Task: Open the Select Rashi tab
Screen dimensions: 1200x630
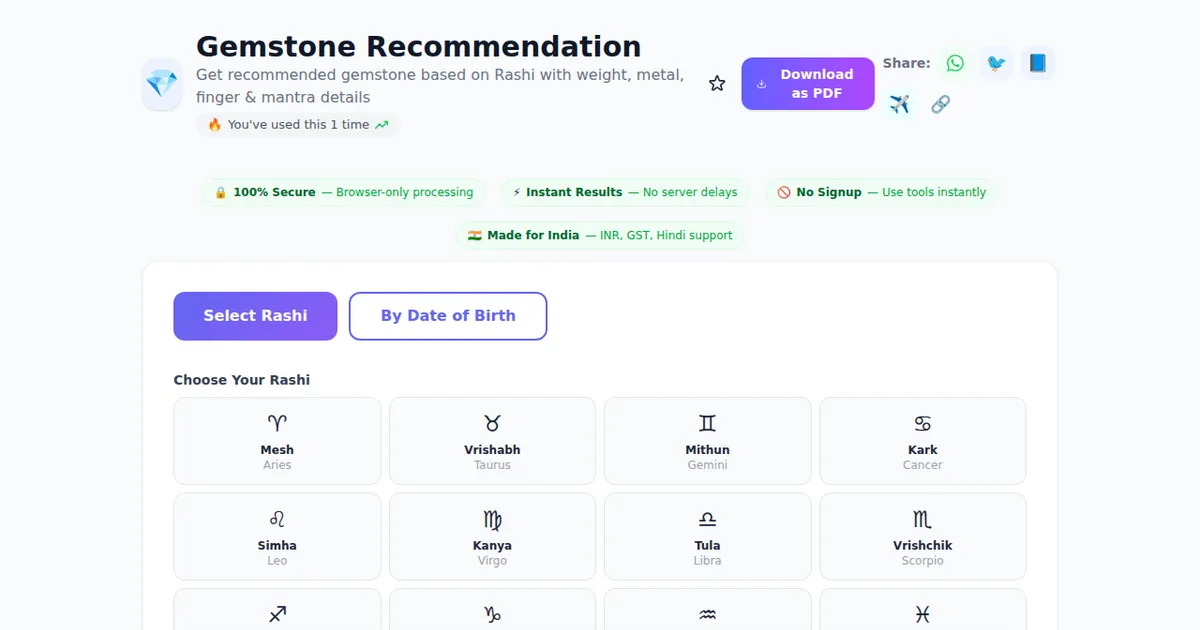Action: pos(255,315)
